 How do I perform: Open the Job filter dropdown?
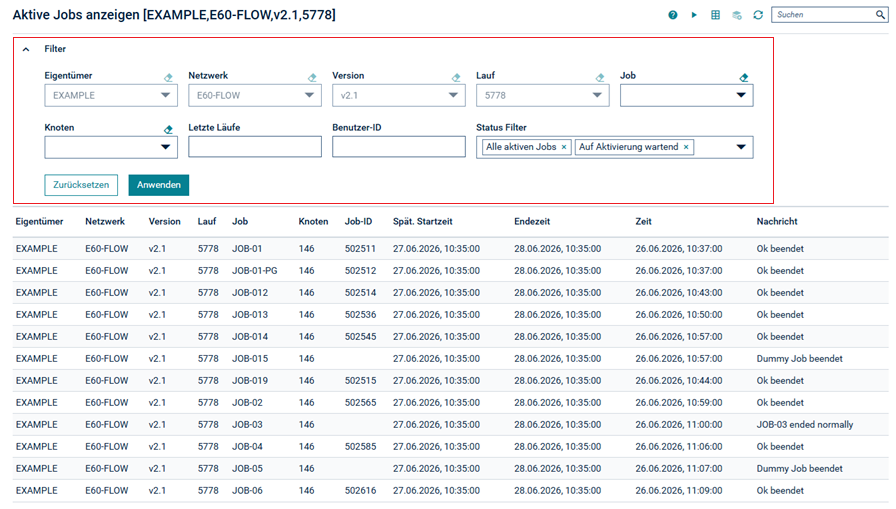(x=687, y=95)
